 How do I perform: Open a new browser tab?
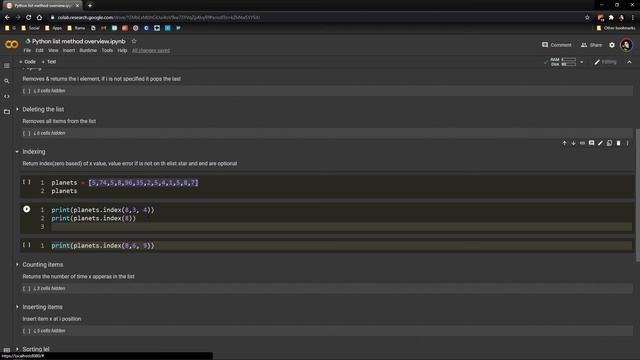(x=90, y=6)
